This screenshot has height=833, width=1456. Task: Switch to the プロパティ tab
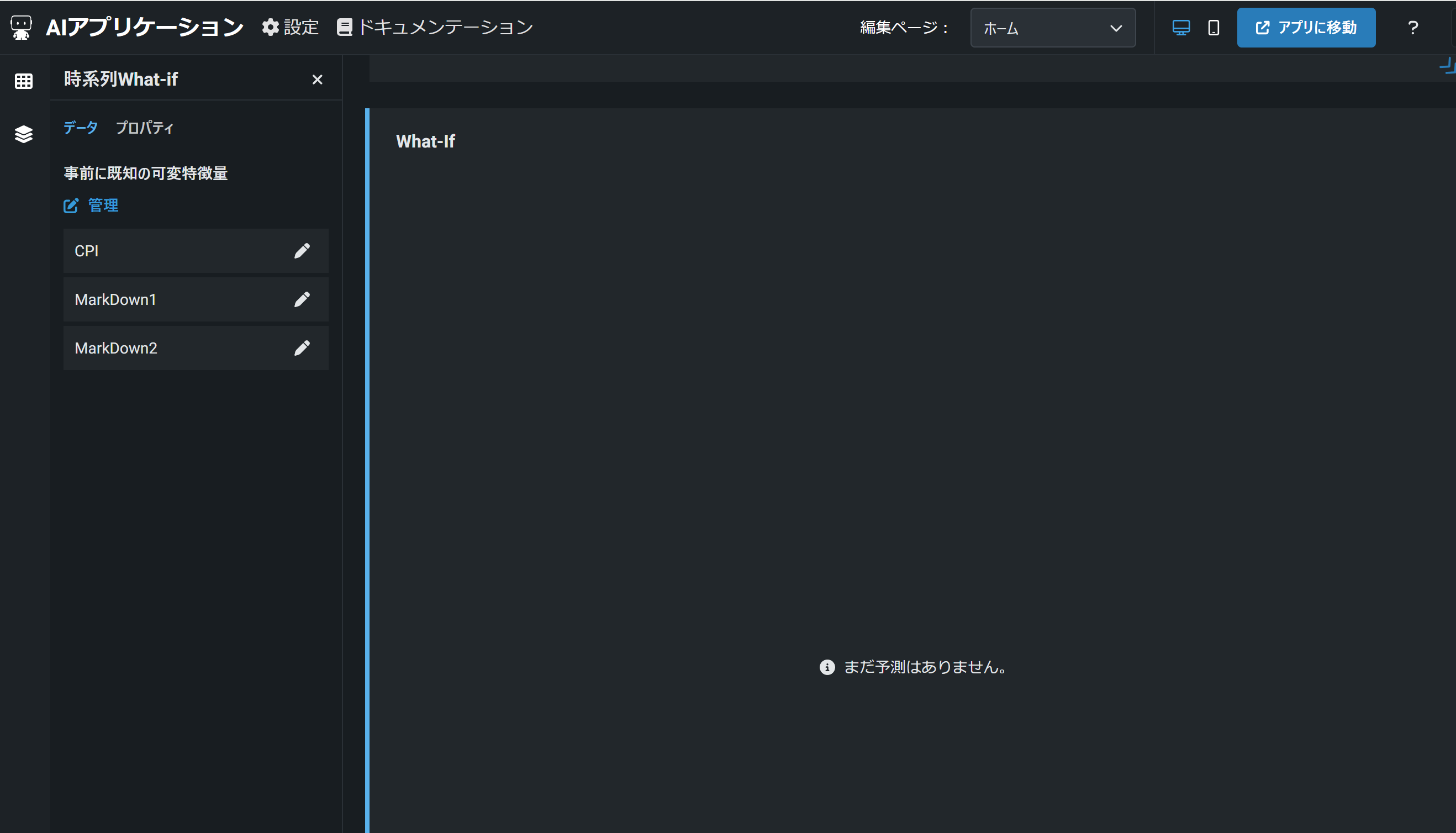pos(144,128)
